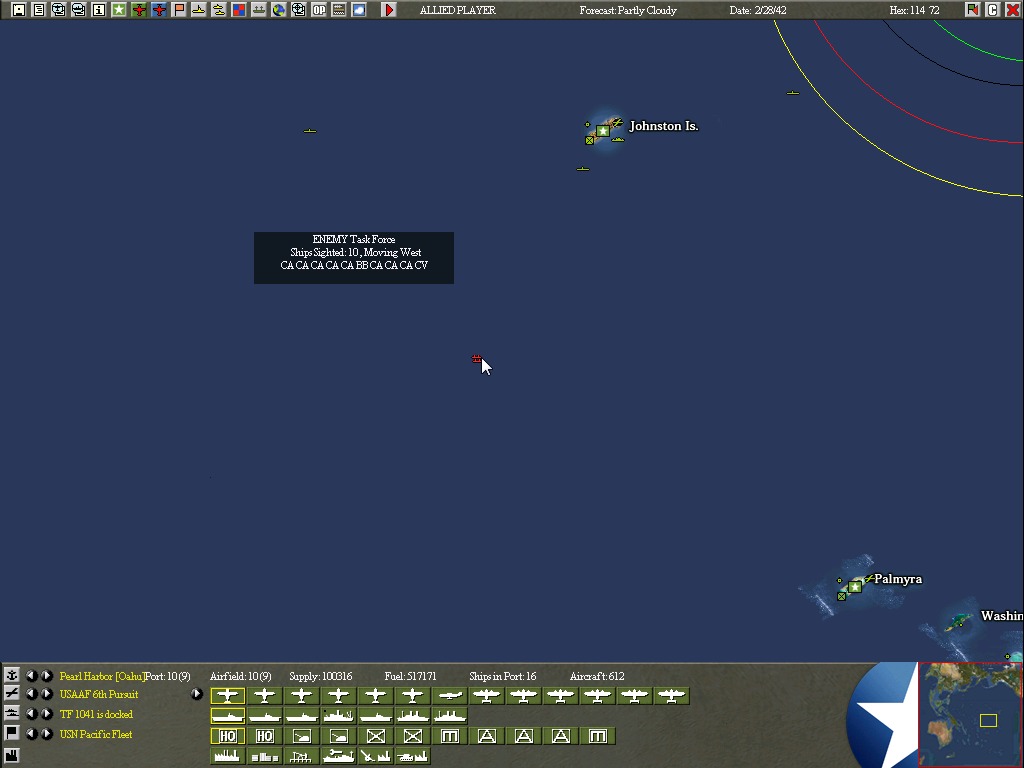Select the highlighted HQ land unit icon
The height and width of the screenshot is (768, 1024).
pyautogui.click(x=227, y=736)
